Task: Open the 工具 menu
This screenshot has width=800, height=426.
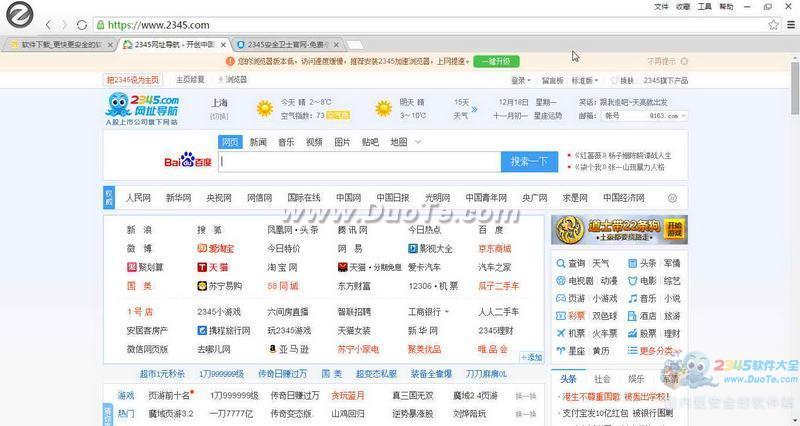Action: [705, 7]
